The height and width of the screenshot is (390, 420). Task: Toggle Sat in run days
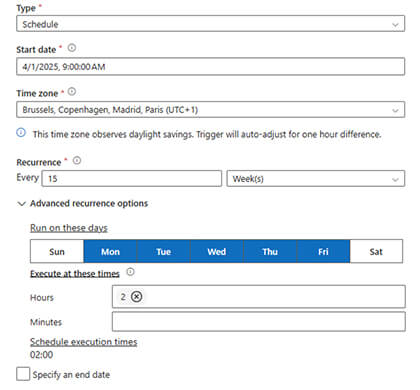(x=376, y=252)
